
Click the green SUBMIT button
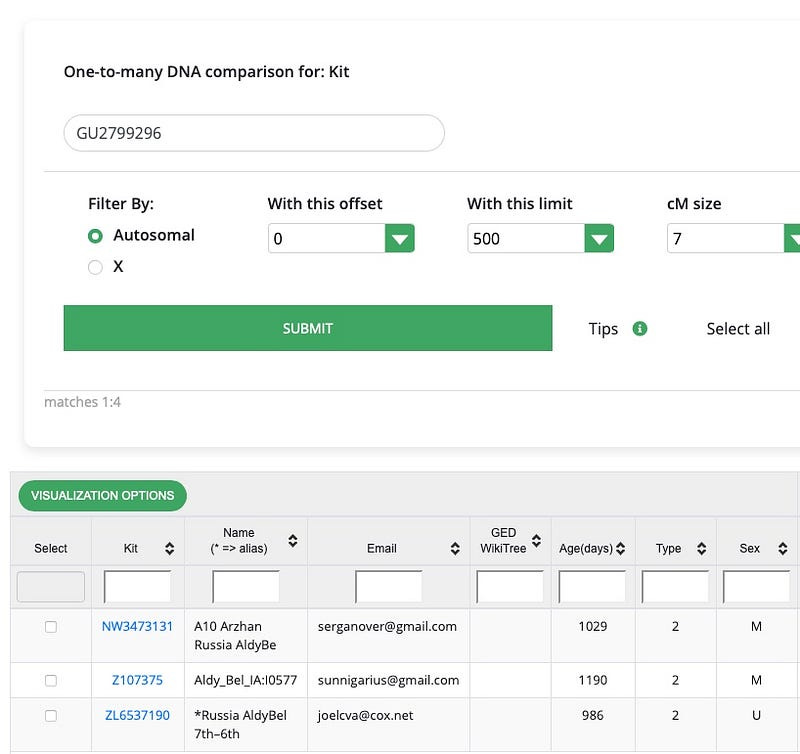coord(308,328)
